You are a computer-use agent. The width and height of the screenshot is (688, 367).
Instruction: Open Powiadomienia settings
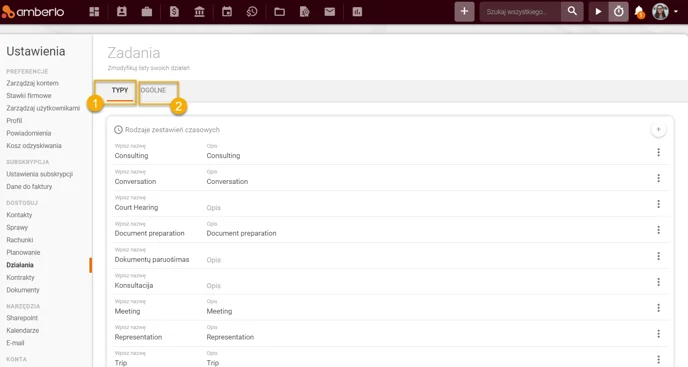tap(29, 133)
